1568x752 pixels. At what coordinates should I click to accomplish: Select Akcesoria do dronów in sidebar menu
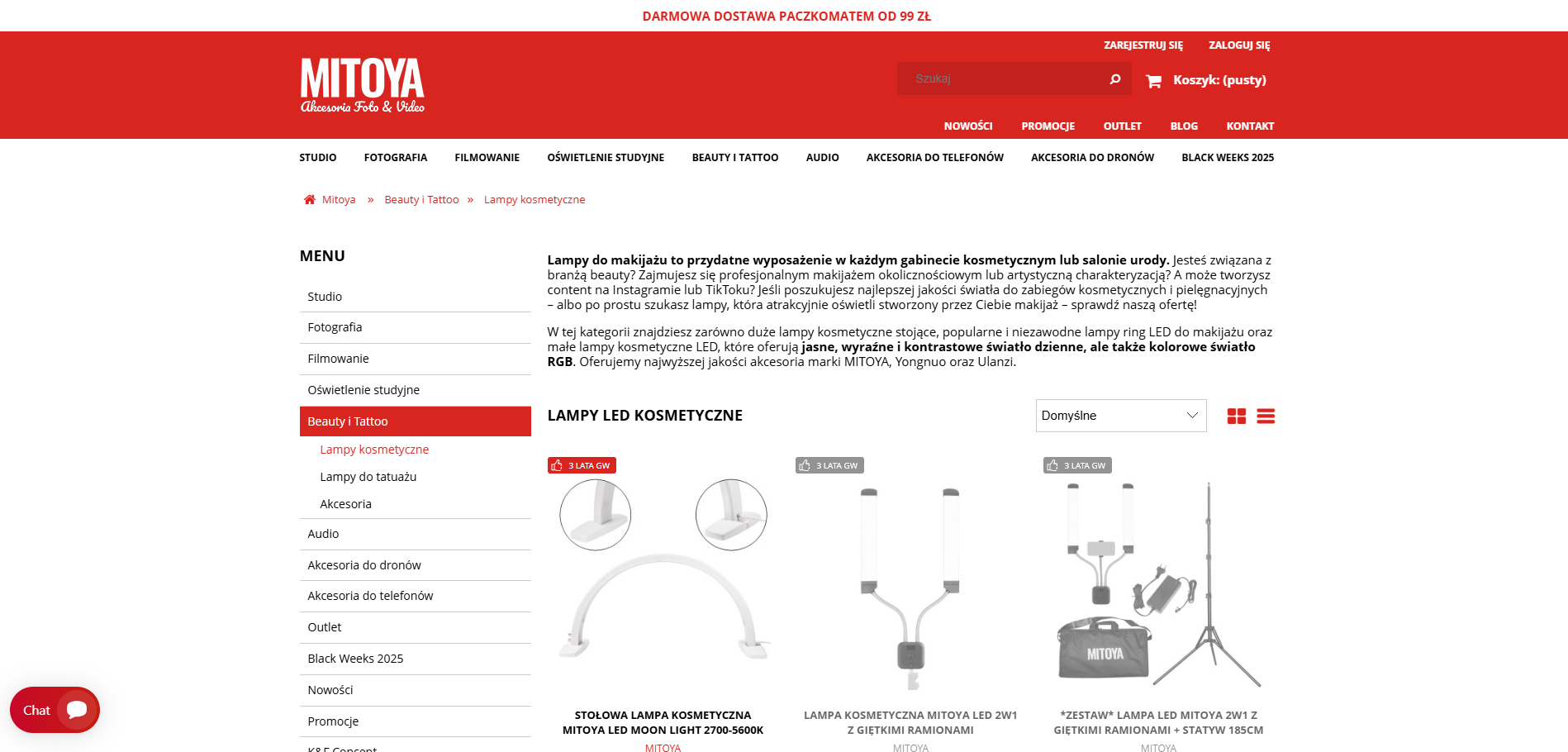[x=416, y=566]
